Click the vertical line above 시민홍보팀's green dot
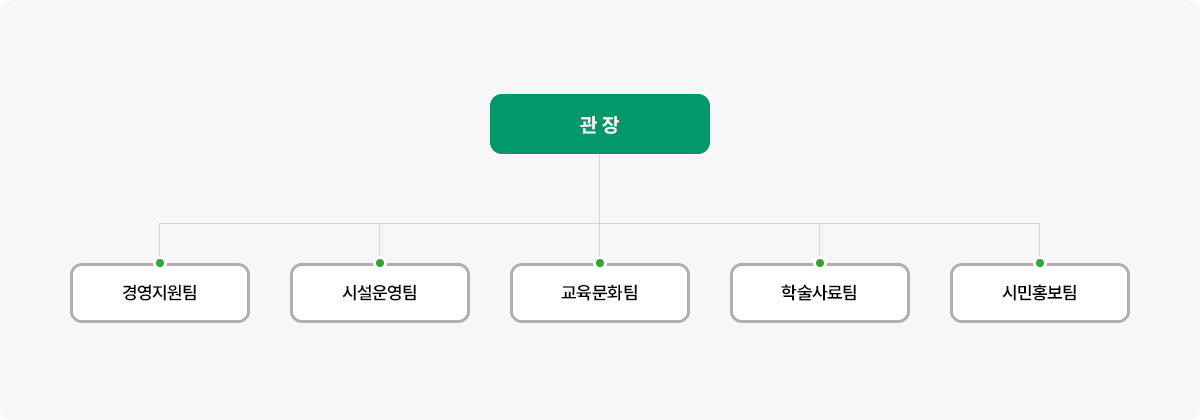The image size is (1200, 420). [x=1040, y=240]
